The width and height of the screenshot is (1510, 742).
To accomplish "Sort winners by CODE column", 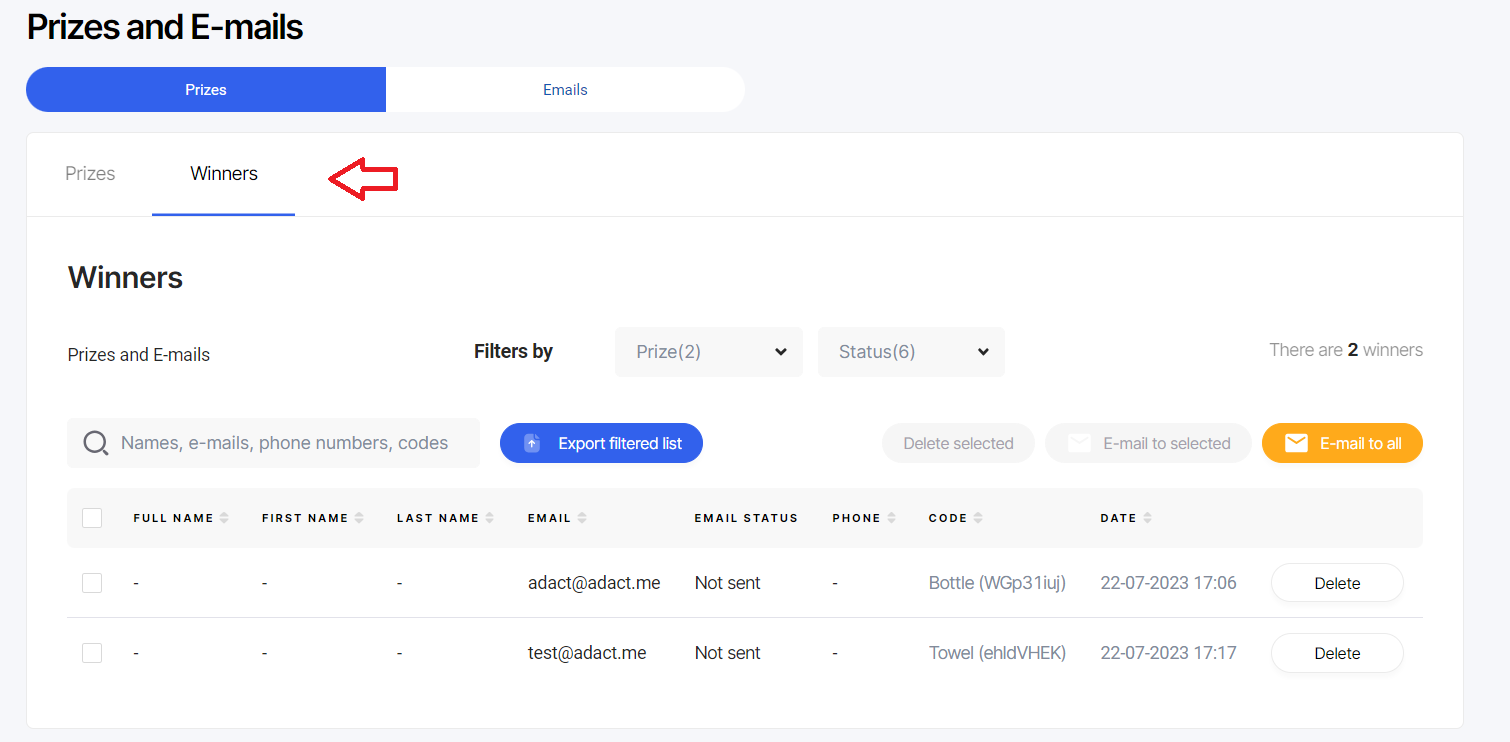I will pos(980,517).
